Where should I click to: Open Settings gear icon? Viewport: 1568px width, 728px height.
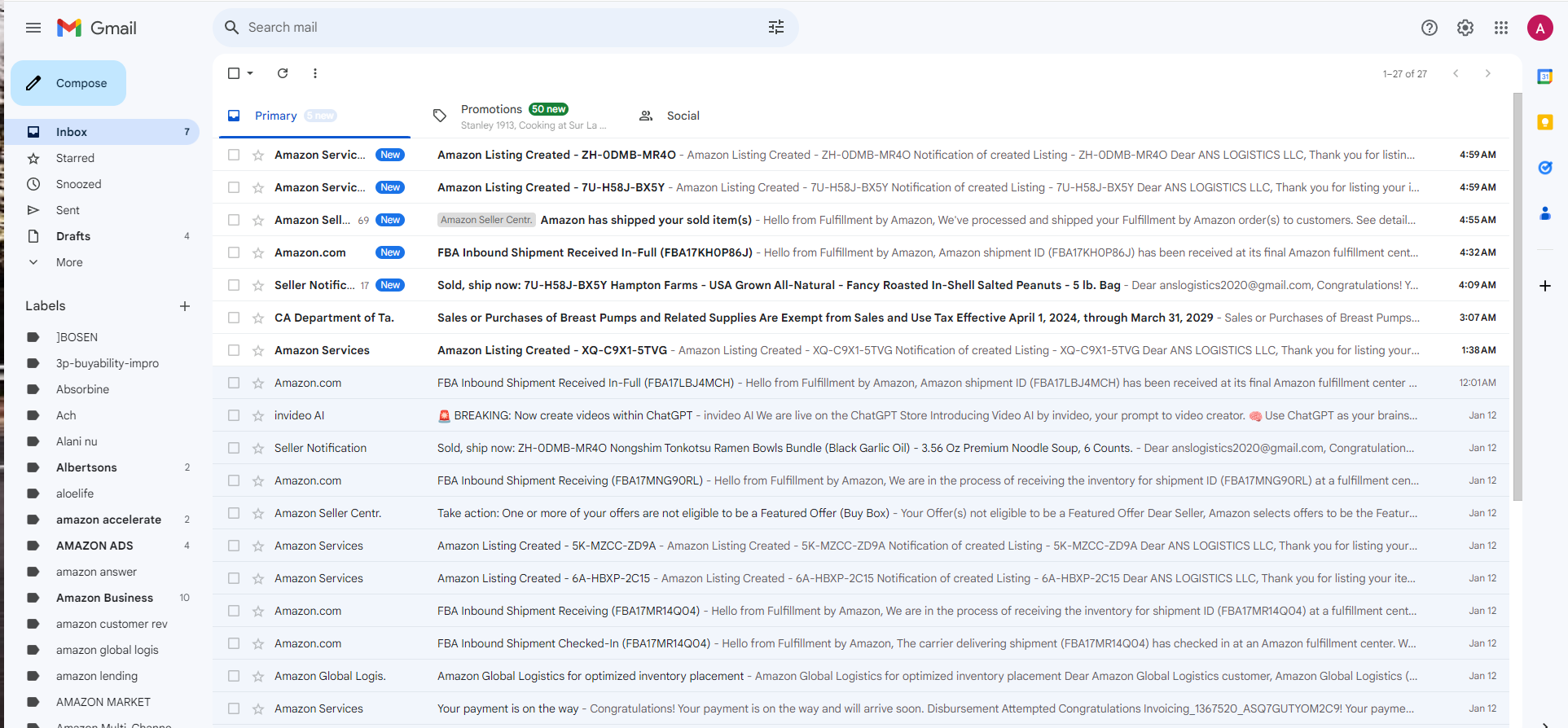coord(1465,28)
